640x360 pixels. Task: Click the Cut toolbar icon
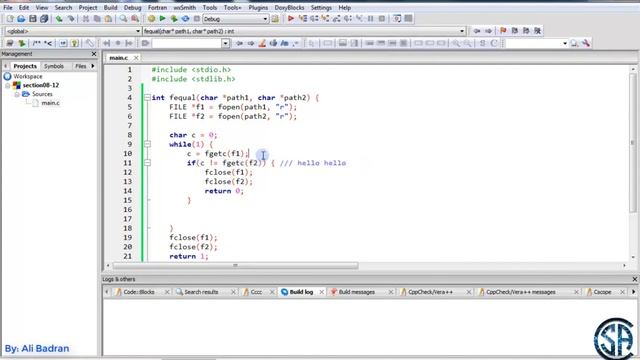86,19
